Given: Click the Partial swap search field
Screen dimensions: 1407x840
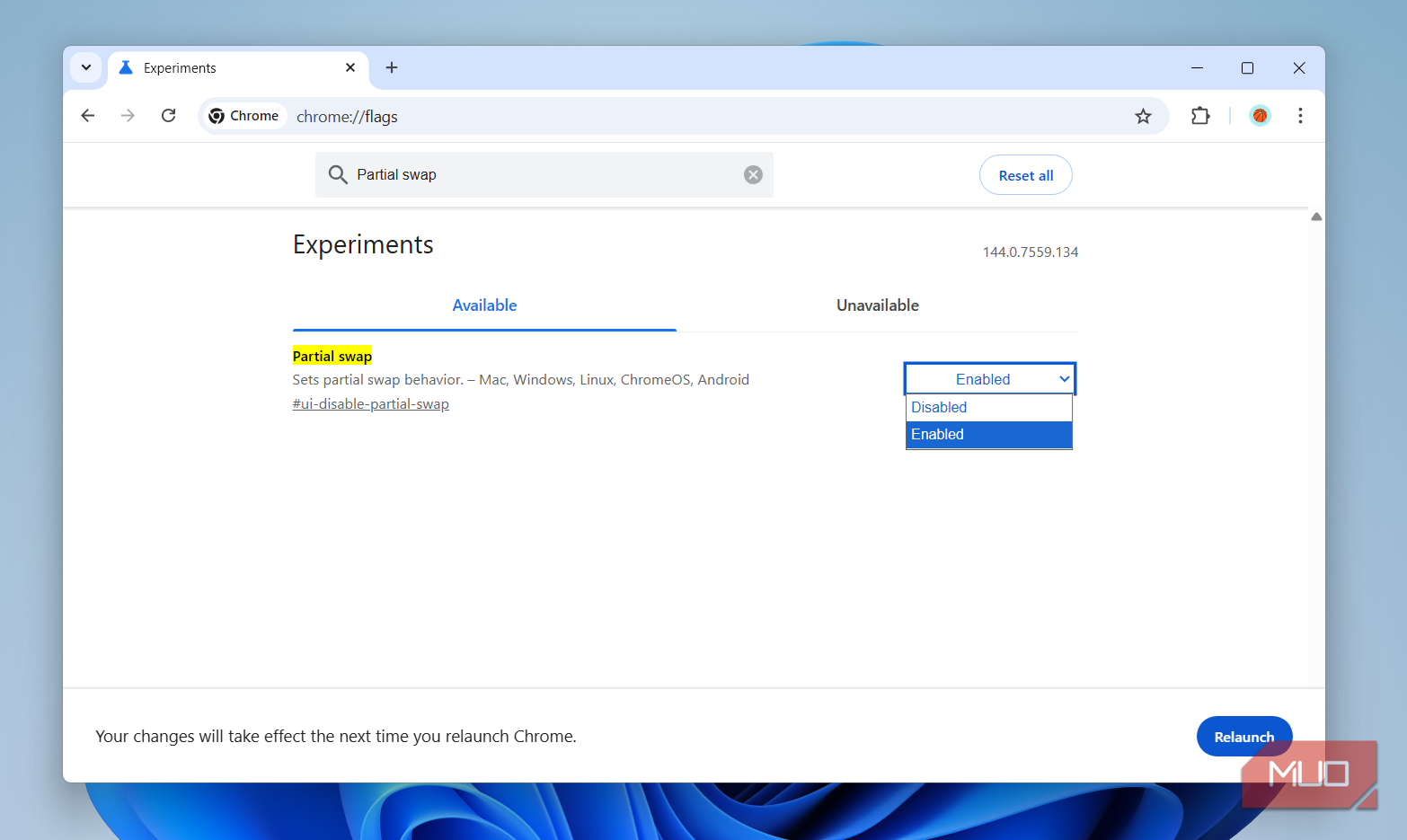Looking at the screenshot, I should (544, 174).
